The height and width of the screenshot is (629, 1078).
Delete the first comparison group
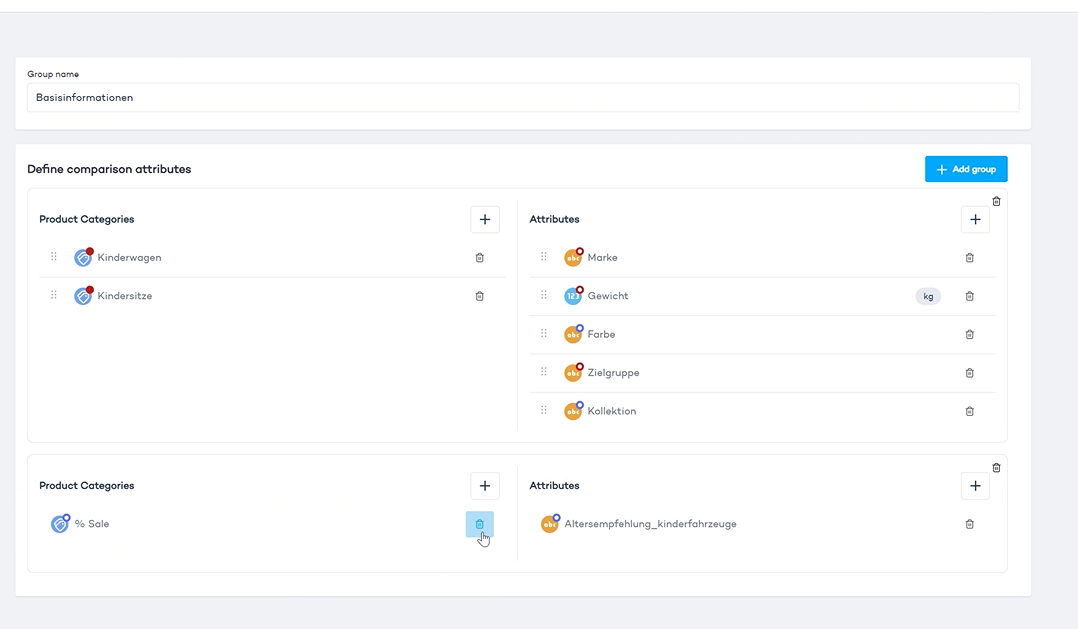coord(996,201)
